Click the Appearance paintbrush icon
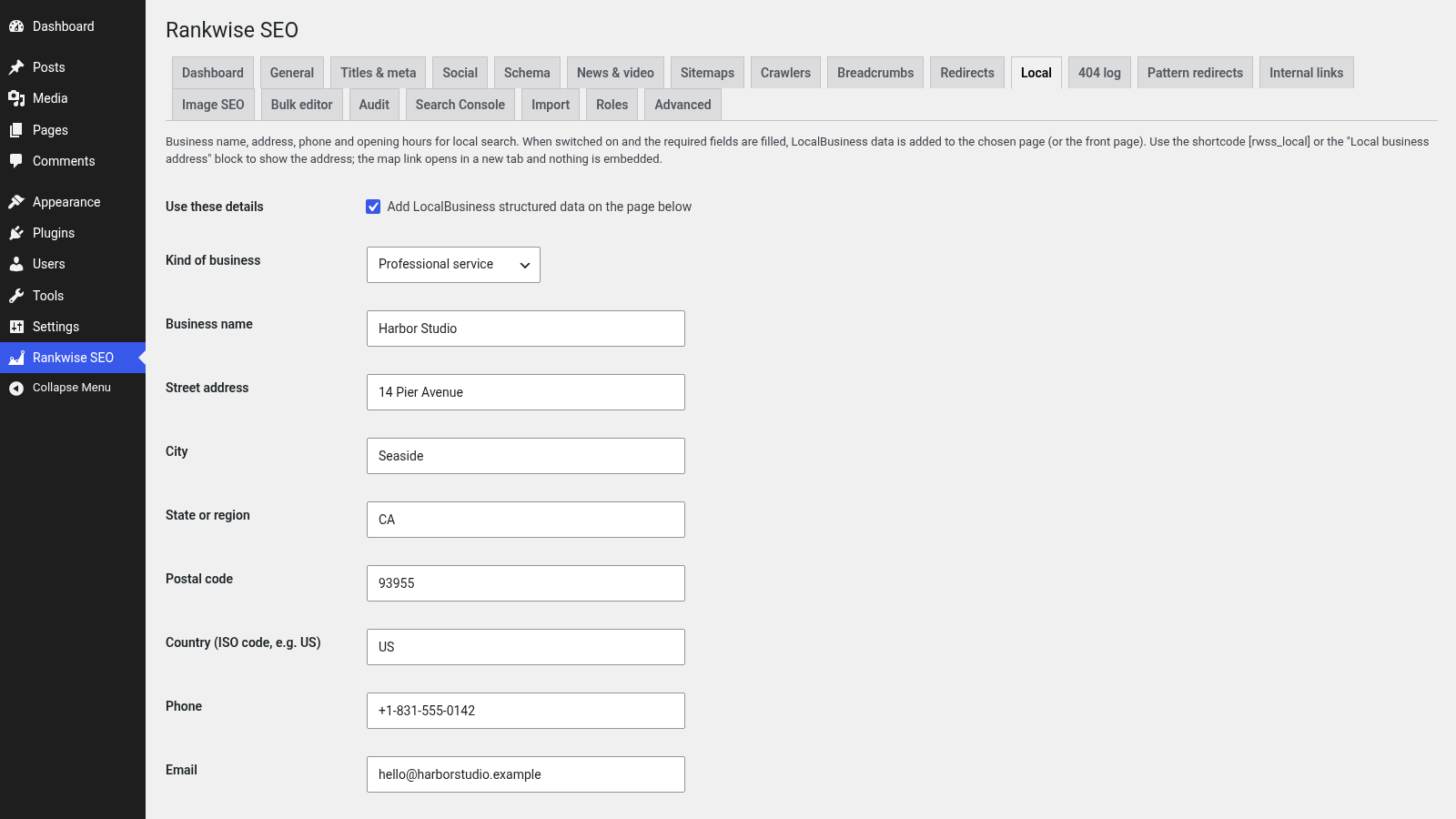Image resolution: width=1456 pixels, height=819 pixels. point(16,202)
